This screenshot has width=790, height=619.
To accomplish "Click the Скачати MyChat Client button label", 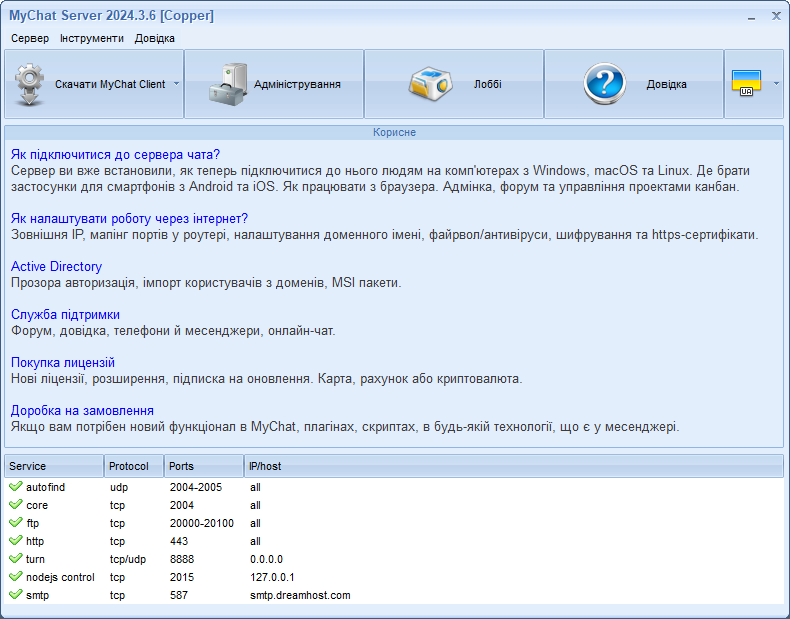I will tap(110, 84).
